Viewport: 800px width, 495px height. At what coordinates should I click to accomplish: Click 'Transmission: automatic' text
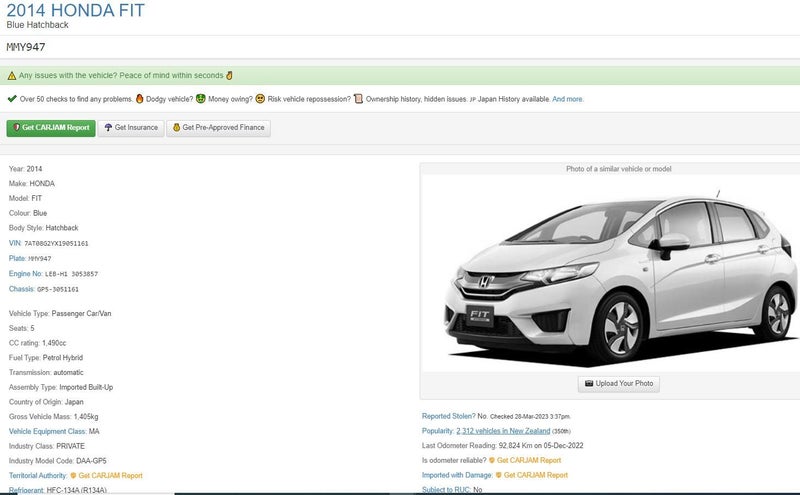tap(46, 373)
